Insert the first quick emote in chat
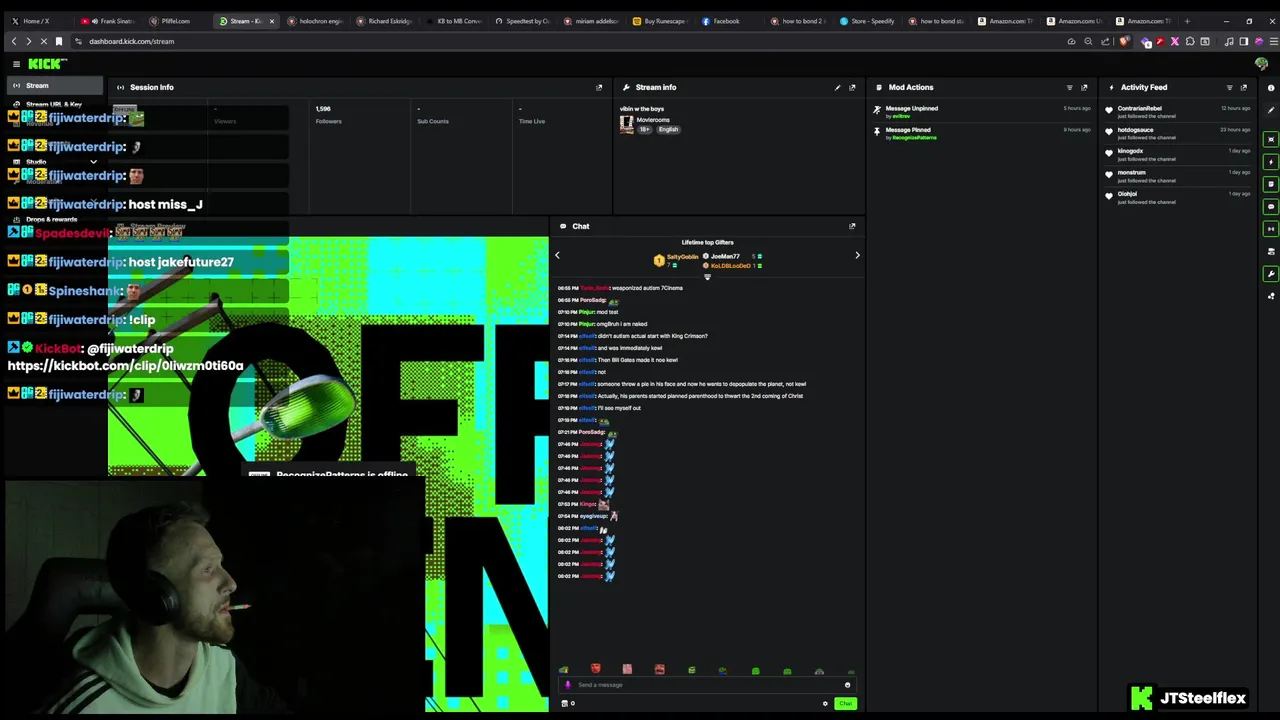The height and width of the screenshot is (720, 1280). pyautogui.click(x=564, y=670)
